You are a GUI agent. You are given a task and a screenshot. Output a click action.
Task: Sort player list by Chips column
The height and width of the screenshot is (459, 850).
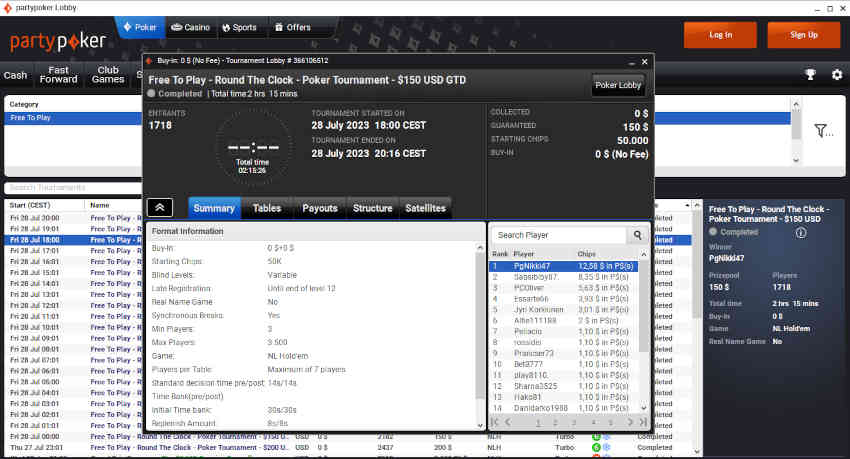(x=587, y=254)
